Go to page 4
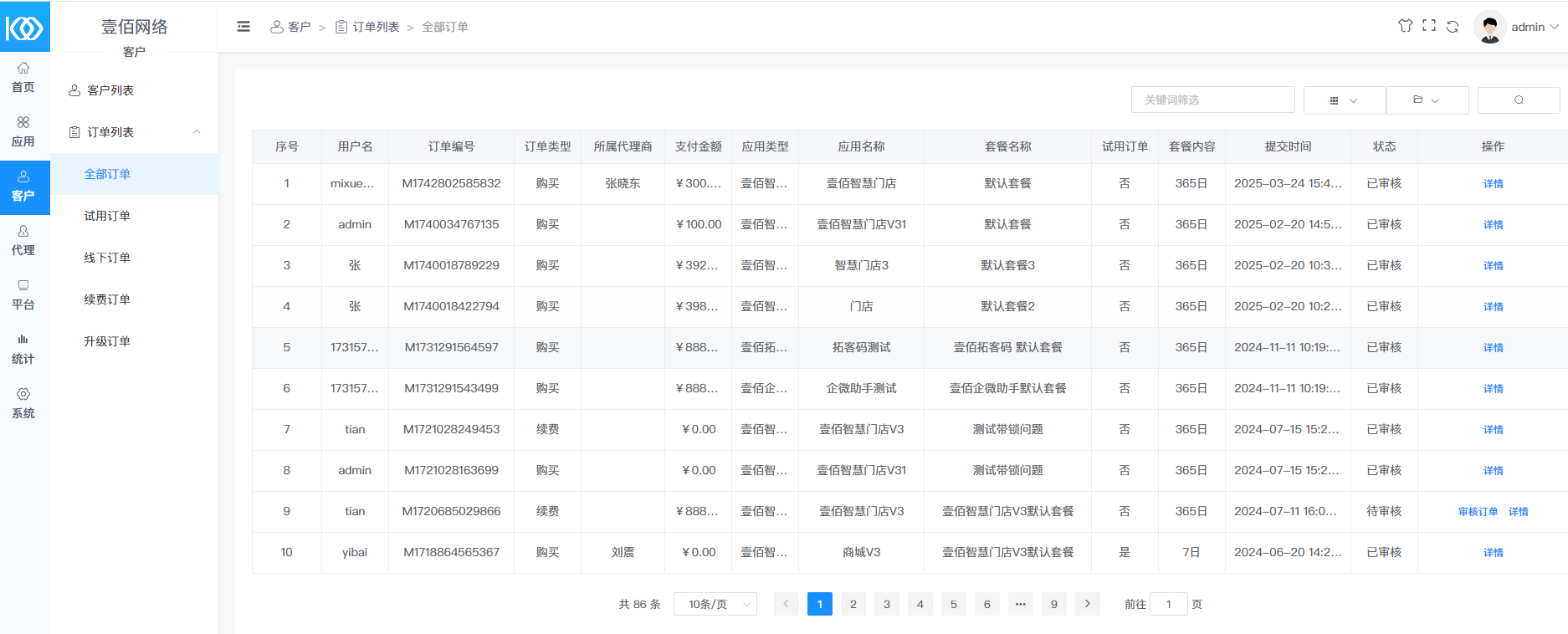The height and width of the screenshot is (634, 1568). click(920, 604)
